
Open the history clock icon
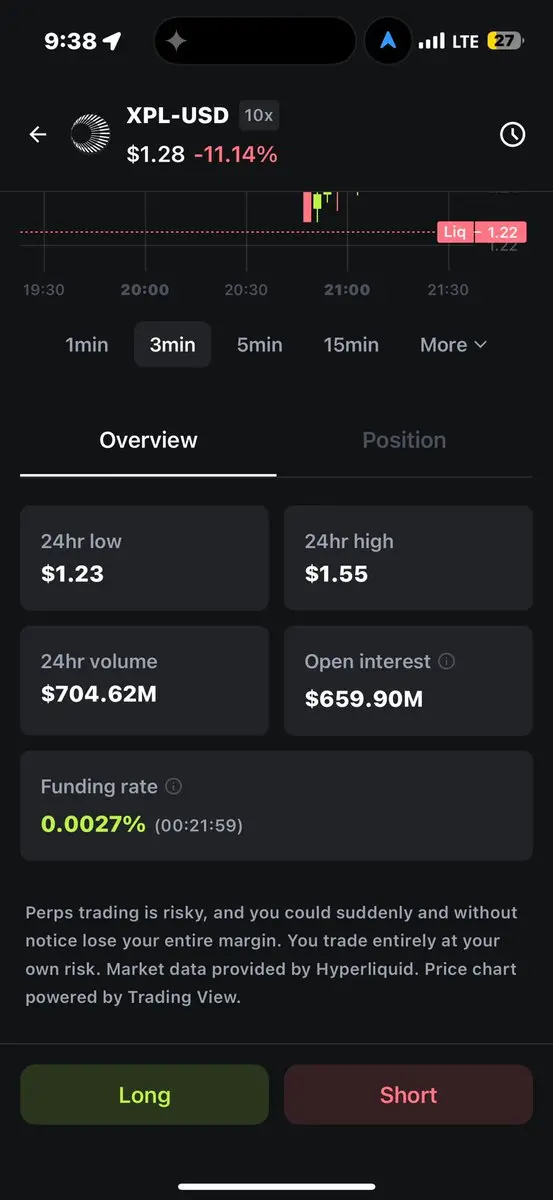pos(512,134)
